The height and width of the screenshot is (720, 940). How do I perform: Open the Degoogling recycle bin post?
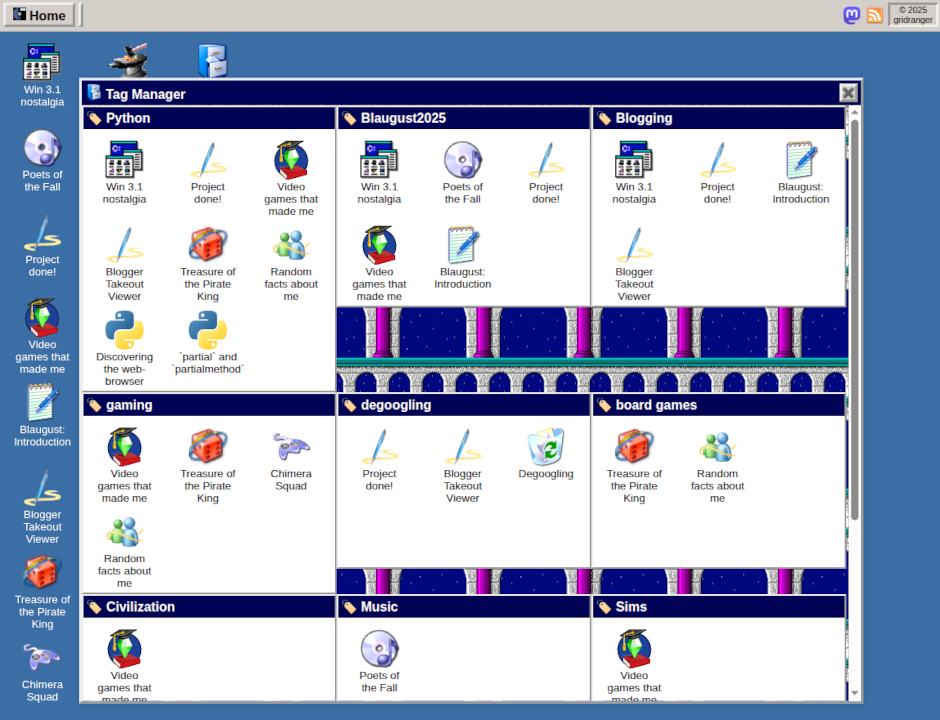[546, 454]
